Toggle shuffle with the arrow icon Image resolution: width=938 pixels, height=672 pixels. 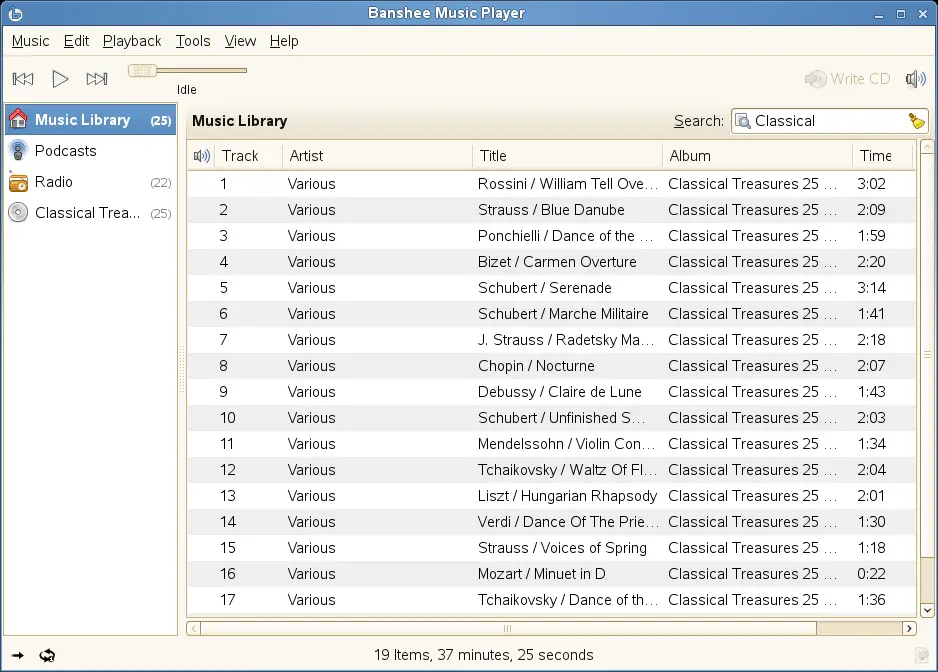pos(19,656)
